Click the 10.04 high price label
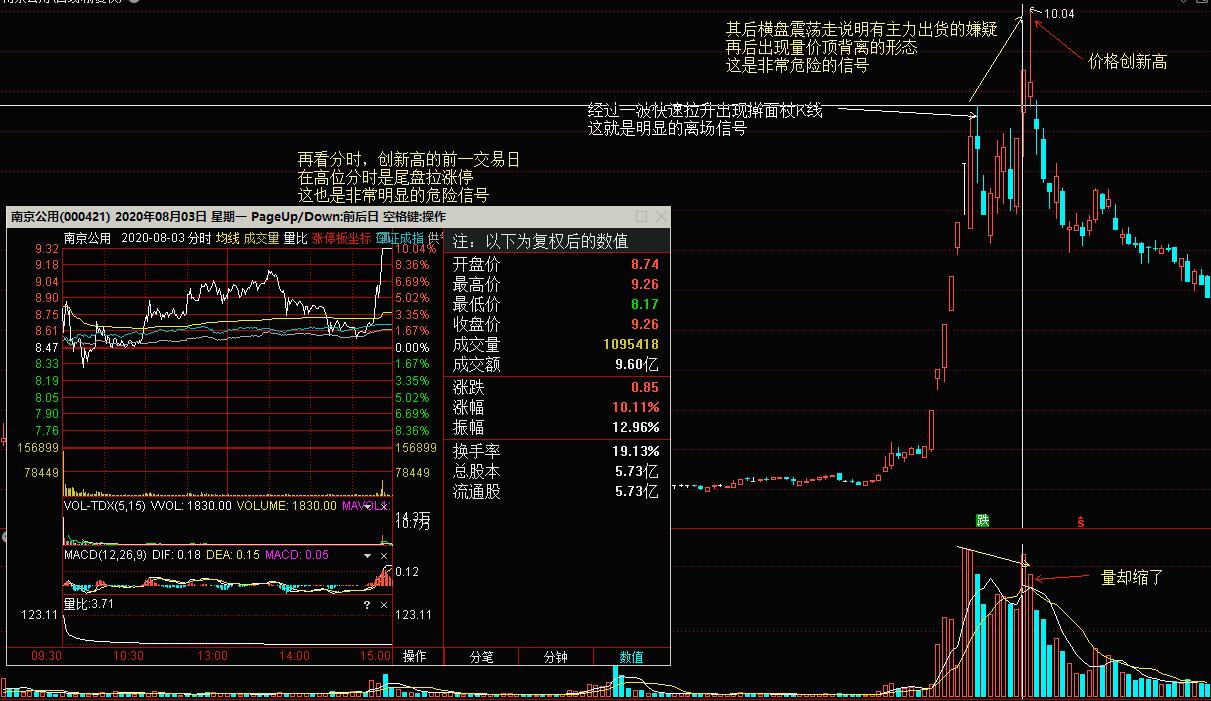This screenshot has width=1211, height=701. pos(1058,14)
